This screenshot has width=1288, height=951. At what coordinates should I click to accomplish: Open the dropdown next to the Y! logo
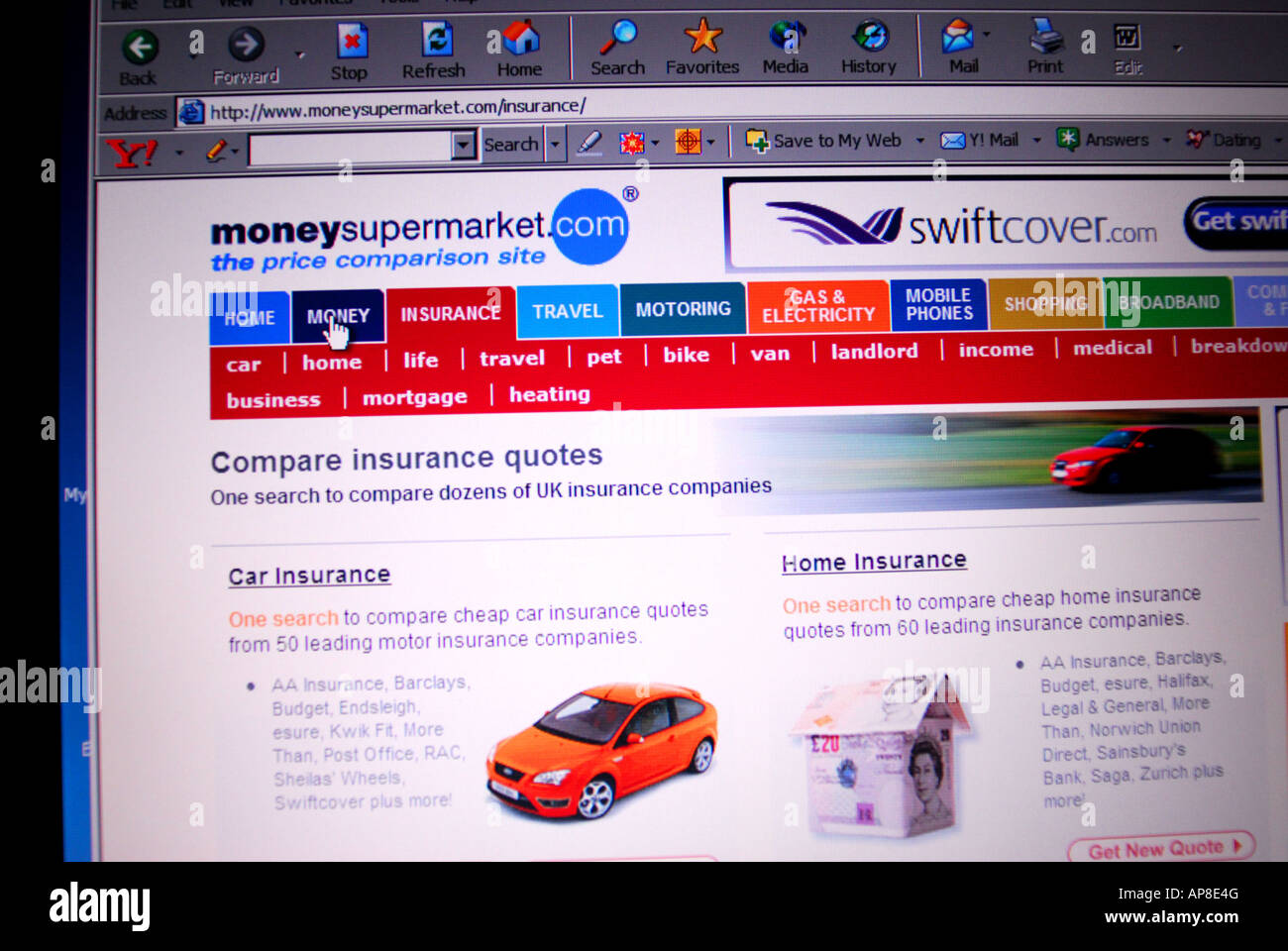pyautogui.click(x=179, y=153)
